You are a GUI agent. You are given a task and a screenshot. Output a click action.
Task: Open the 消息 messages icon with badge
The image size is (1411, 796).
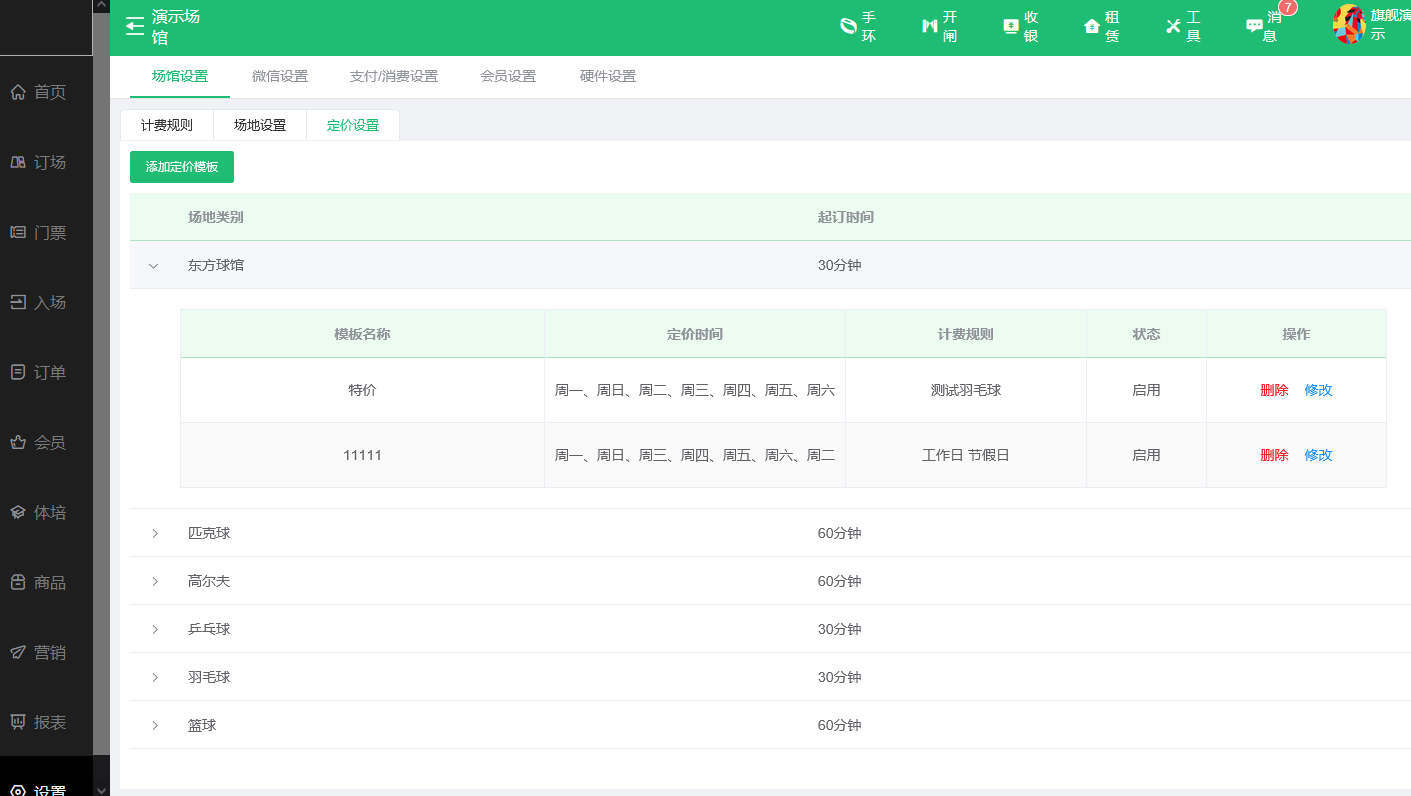(x=1254, y=27)
